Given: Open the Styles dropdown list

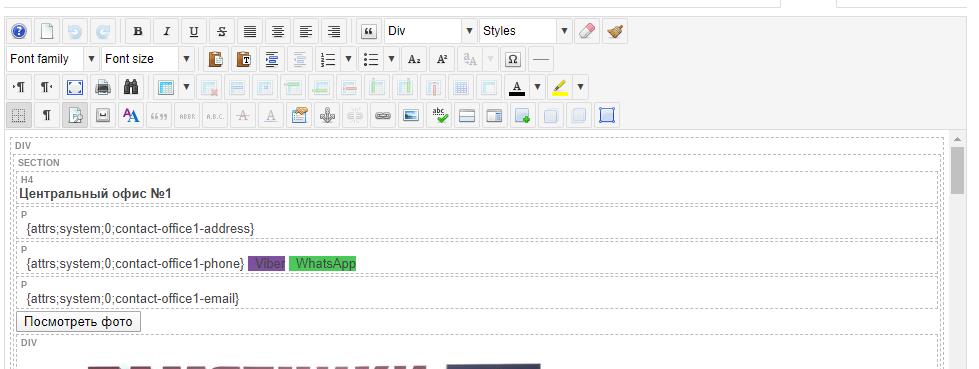Looking at the screenshot, I should [526, 31].
